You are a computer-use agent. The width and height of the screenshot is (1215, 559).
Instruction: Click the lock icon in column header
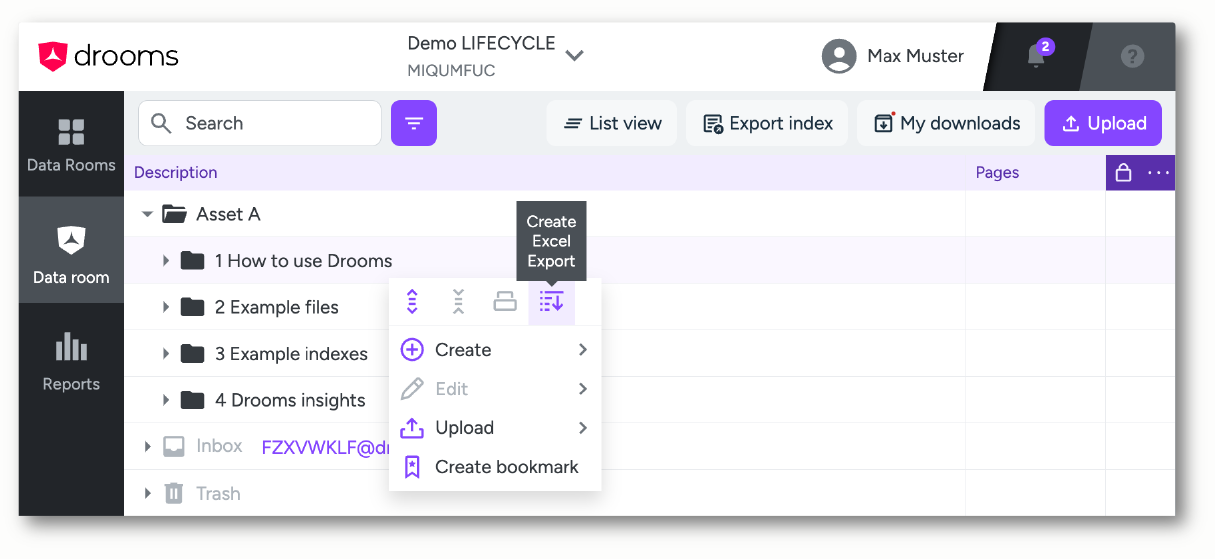1123,173
